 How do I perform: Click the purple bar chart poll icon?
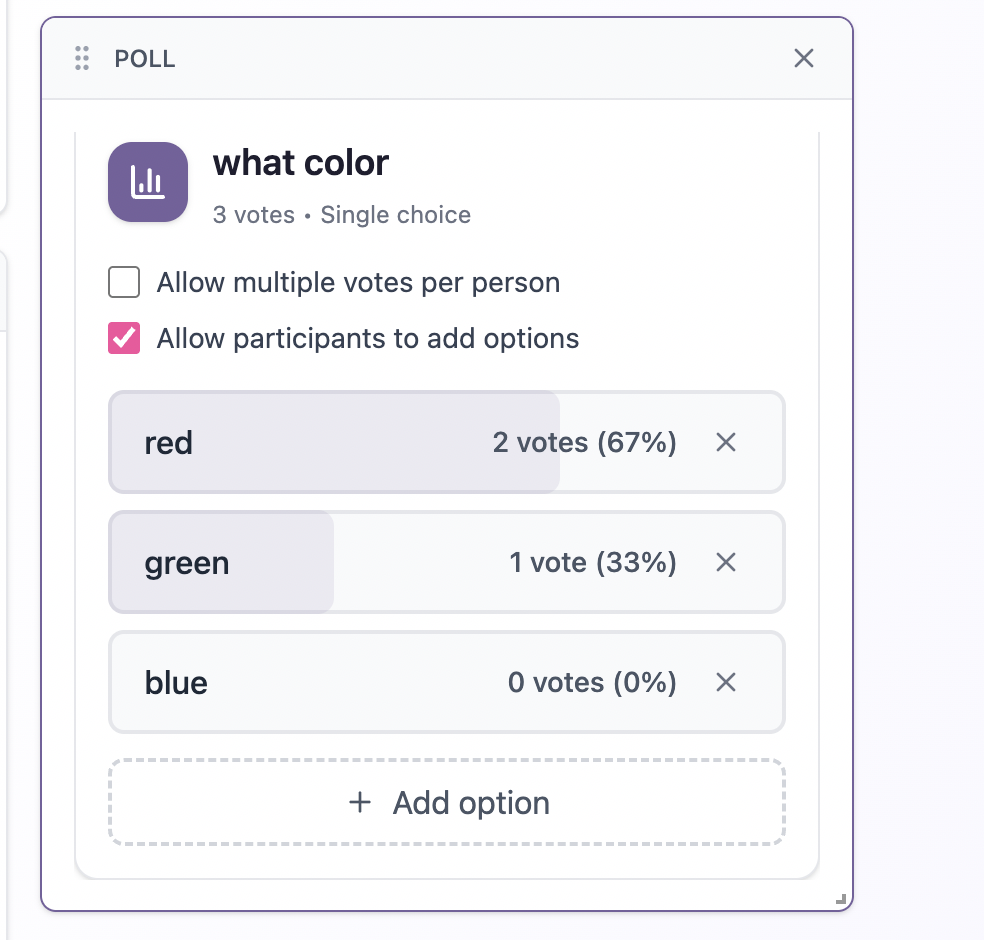pos(148,182)
